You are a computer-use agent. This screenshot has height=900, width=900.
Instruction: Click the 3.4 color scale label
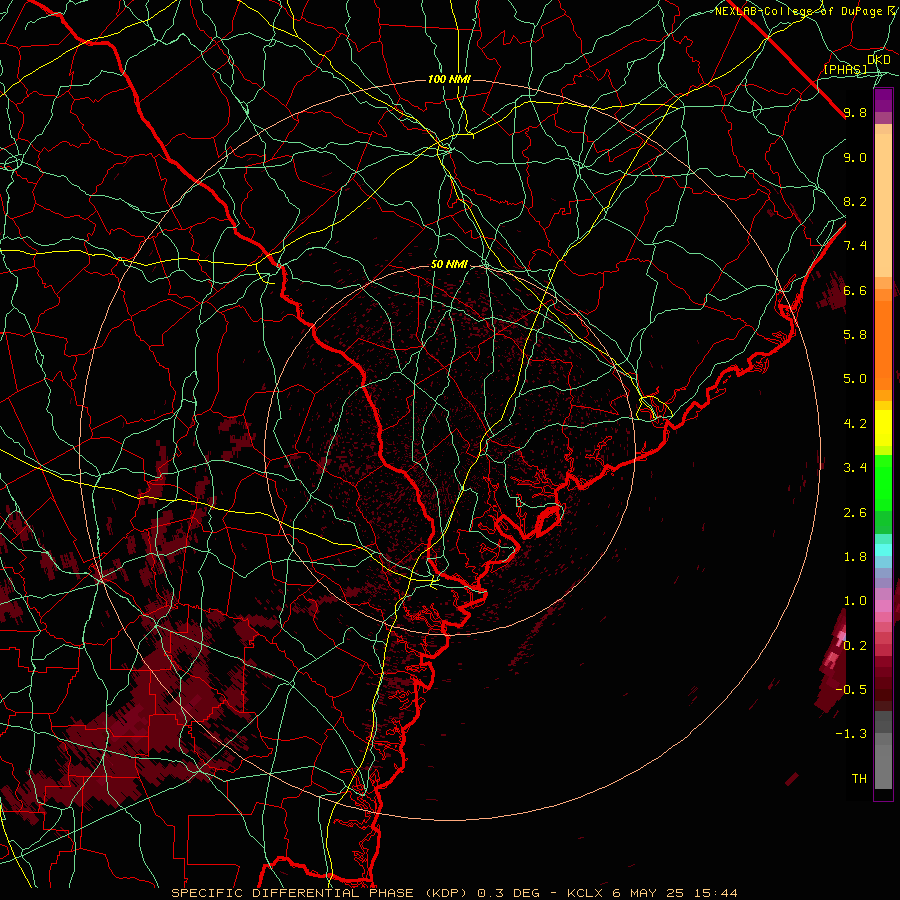pos(855,468)
